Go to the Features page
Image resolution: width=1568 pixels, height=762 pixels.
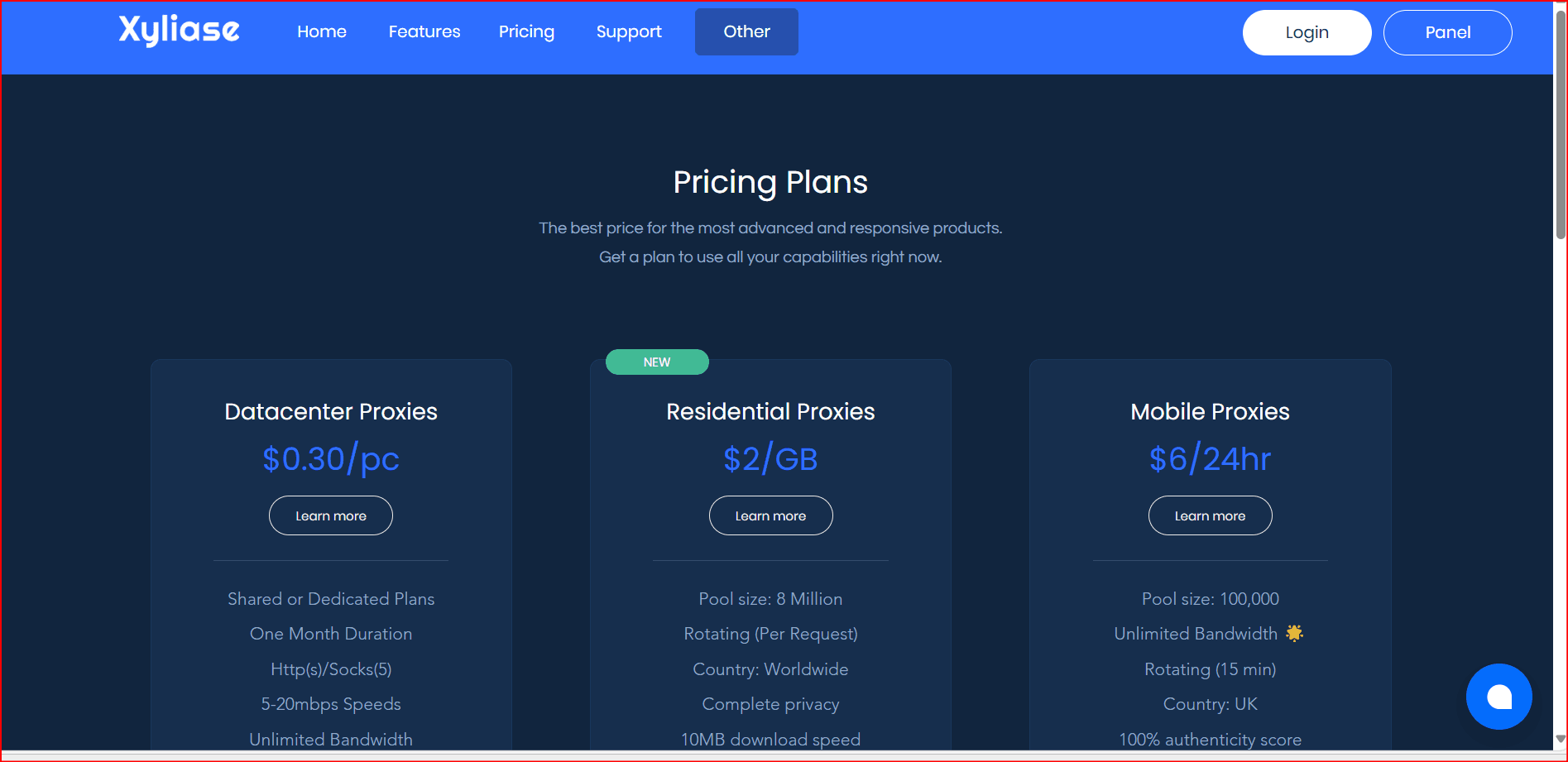pyautogui.click(x=424, y=31)
